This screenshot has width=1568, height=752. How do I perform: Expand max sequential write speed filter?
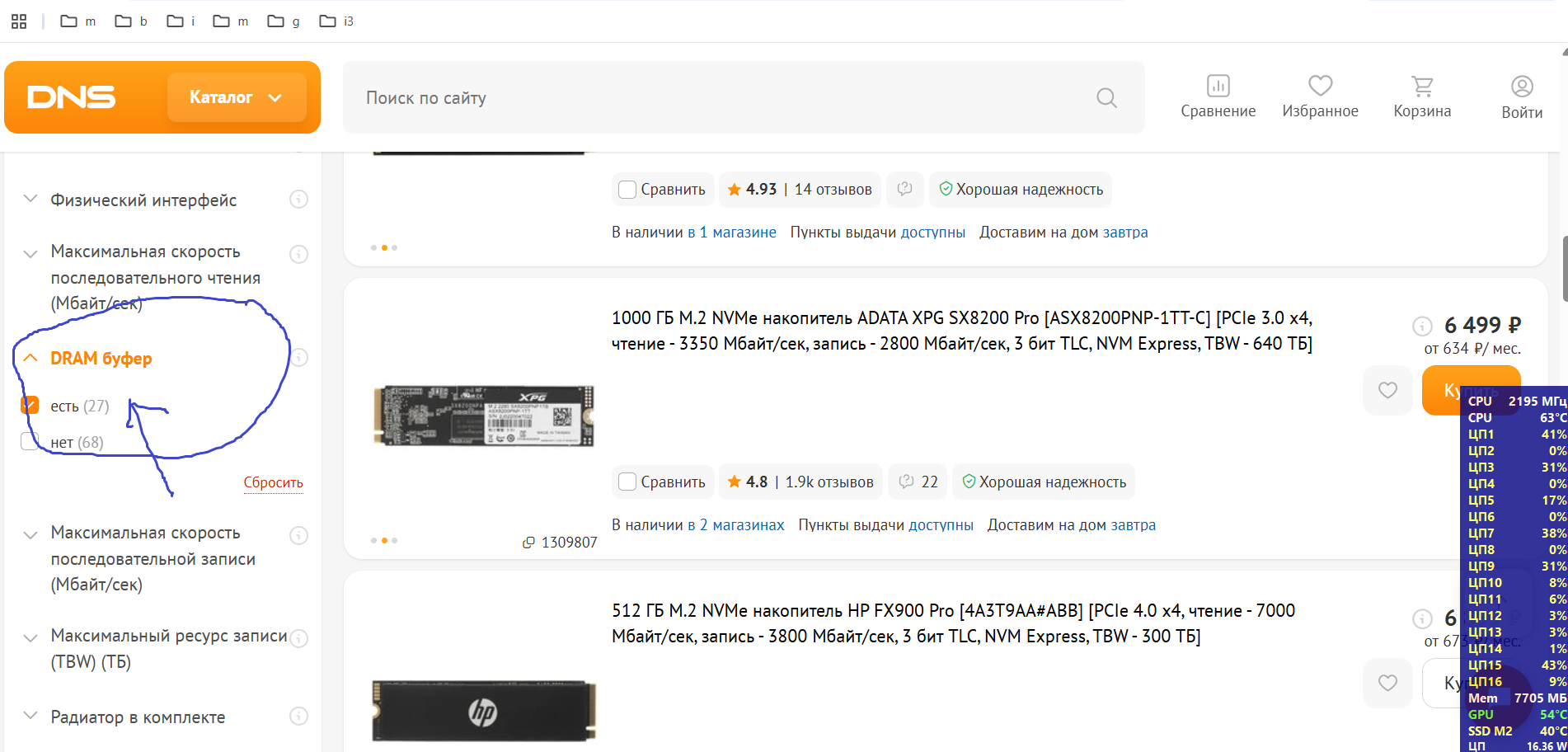tap(31, 534)
